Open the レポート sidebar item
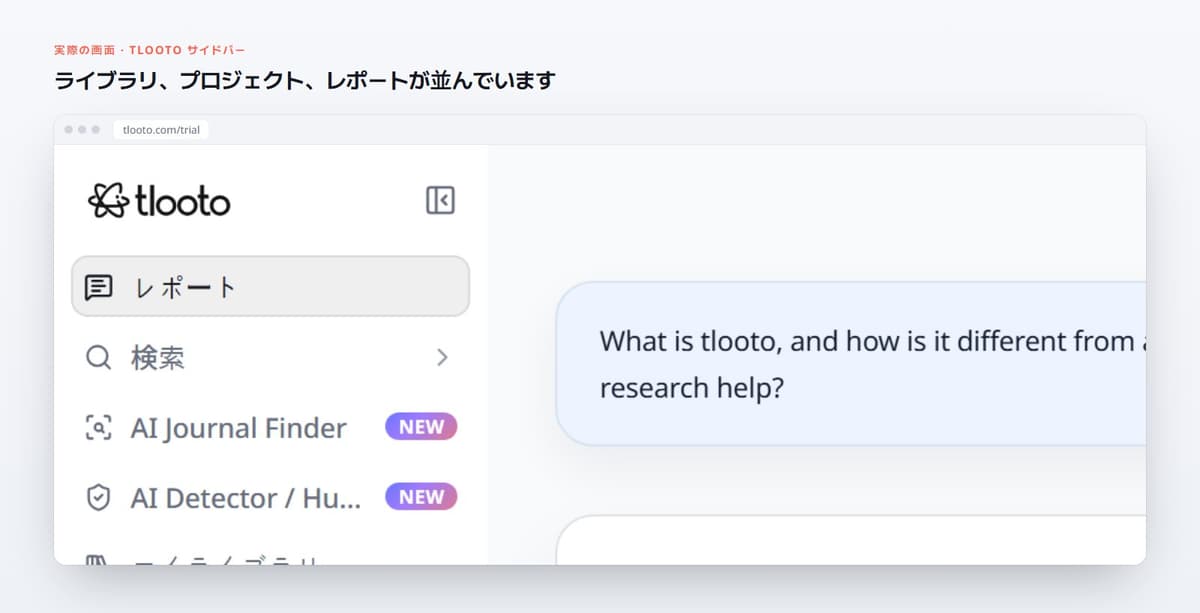The height and width of the screenshot is (613, 1200). click(270, 286)
